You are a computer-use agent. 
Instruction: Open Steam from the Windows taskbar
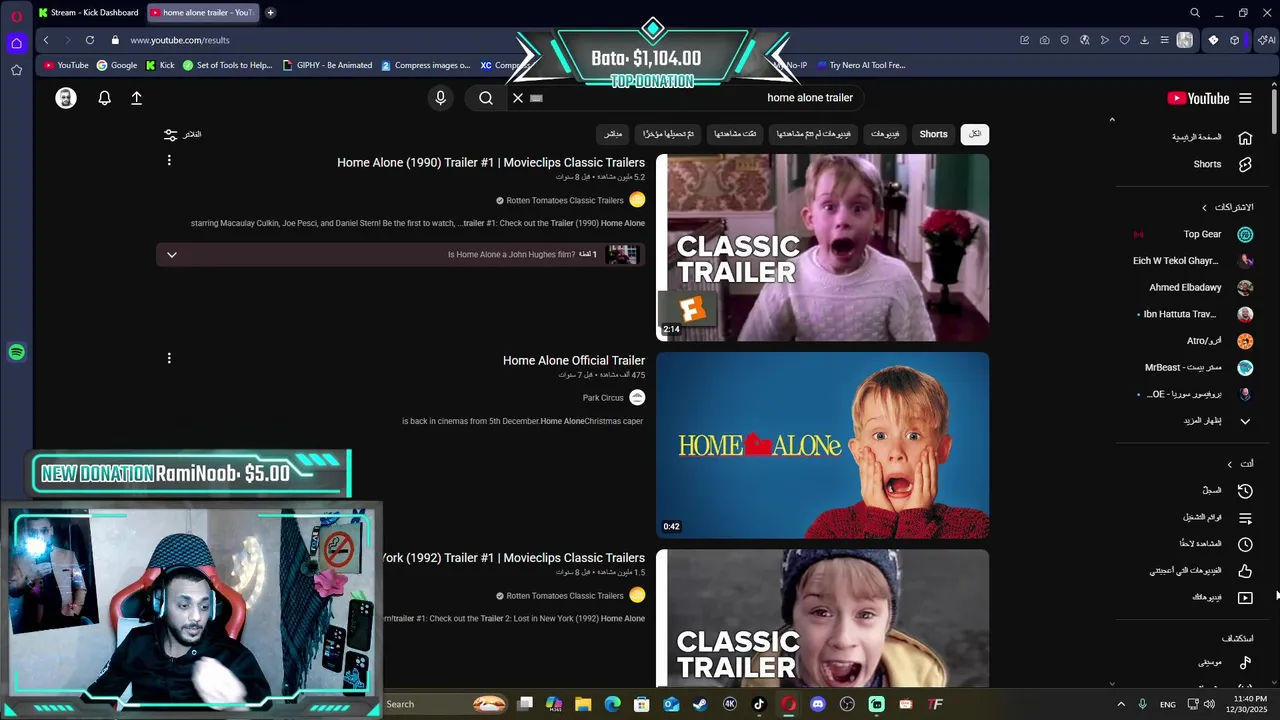pyautogui.click(x=700, y=704)
